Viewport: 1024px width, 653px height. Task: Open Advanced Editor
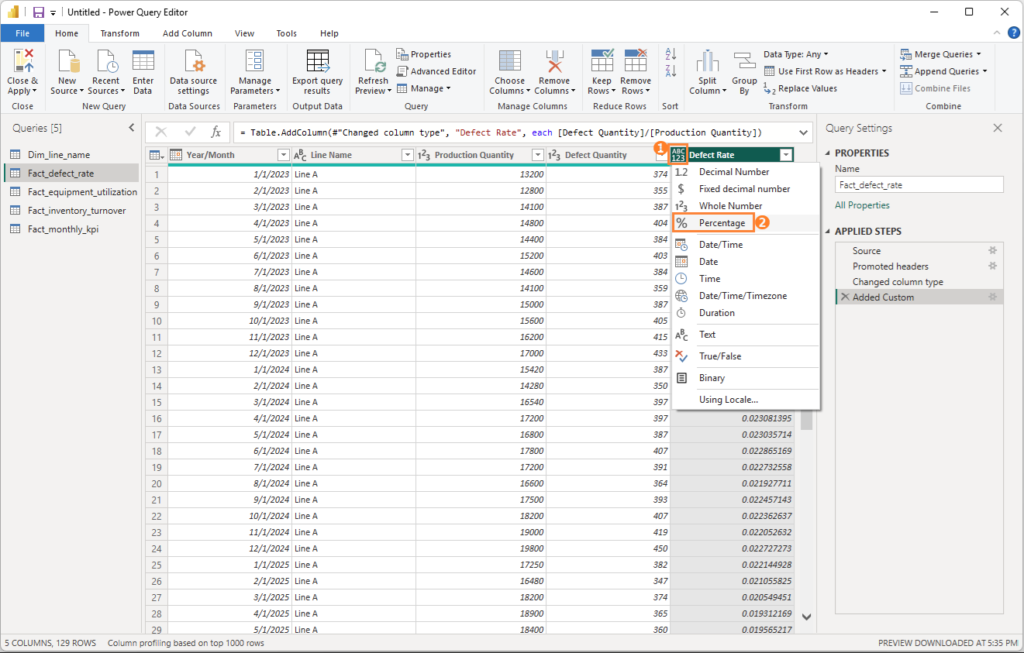click(437, 71)
